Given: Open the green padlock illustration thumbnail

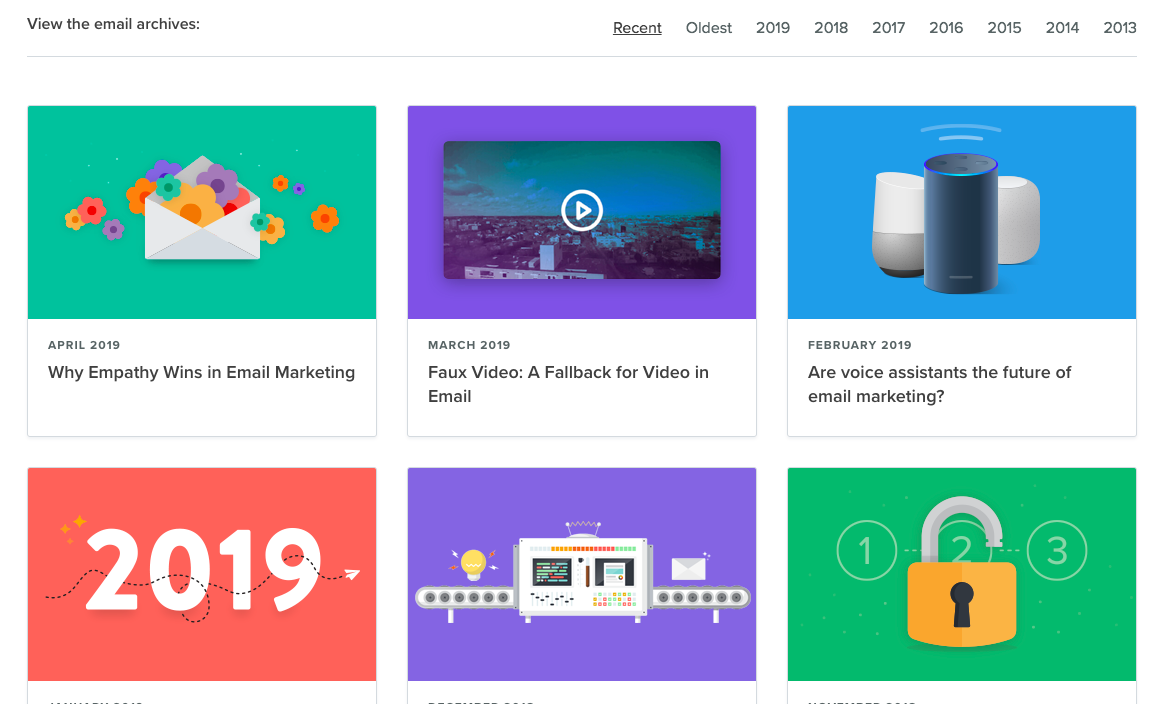Looking at the screenshot, I should 961,574.
